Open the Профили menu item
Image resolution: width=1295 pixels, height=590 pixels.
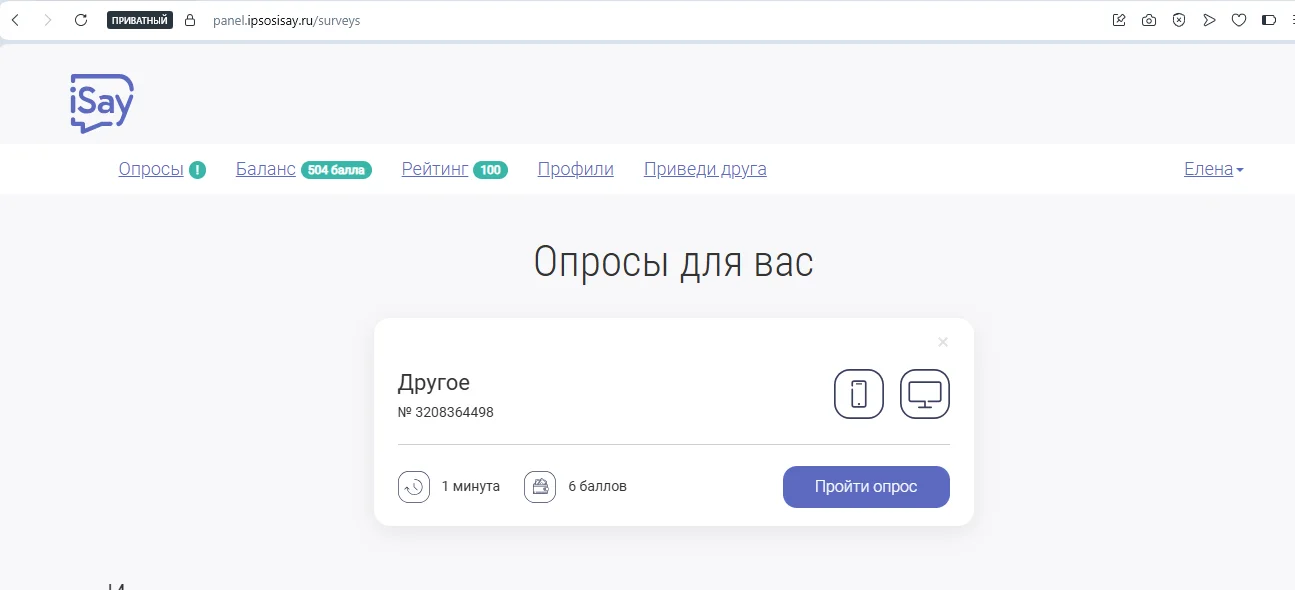coord(576,169)
